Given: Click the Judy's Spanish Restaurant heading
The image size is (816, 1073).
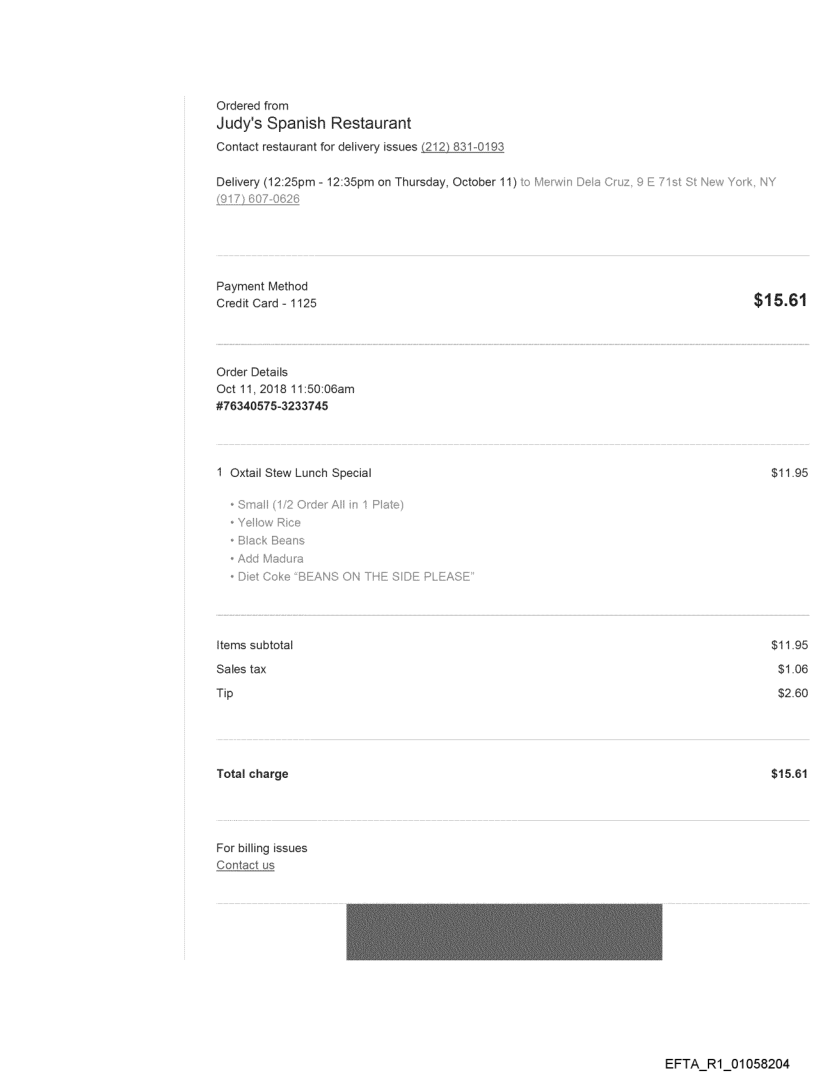Looking at the screenshot, I should point(313,124).
